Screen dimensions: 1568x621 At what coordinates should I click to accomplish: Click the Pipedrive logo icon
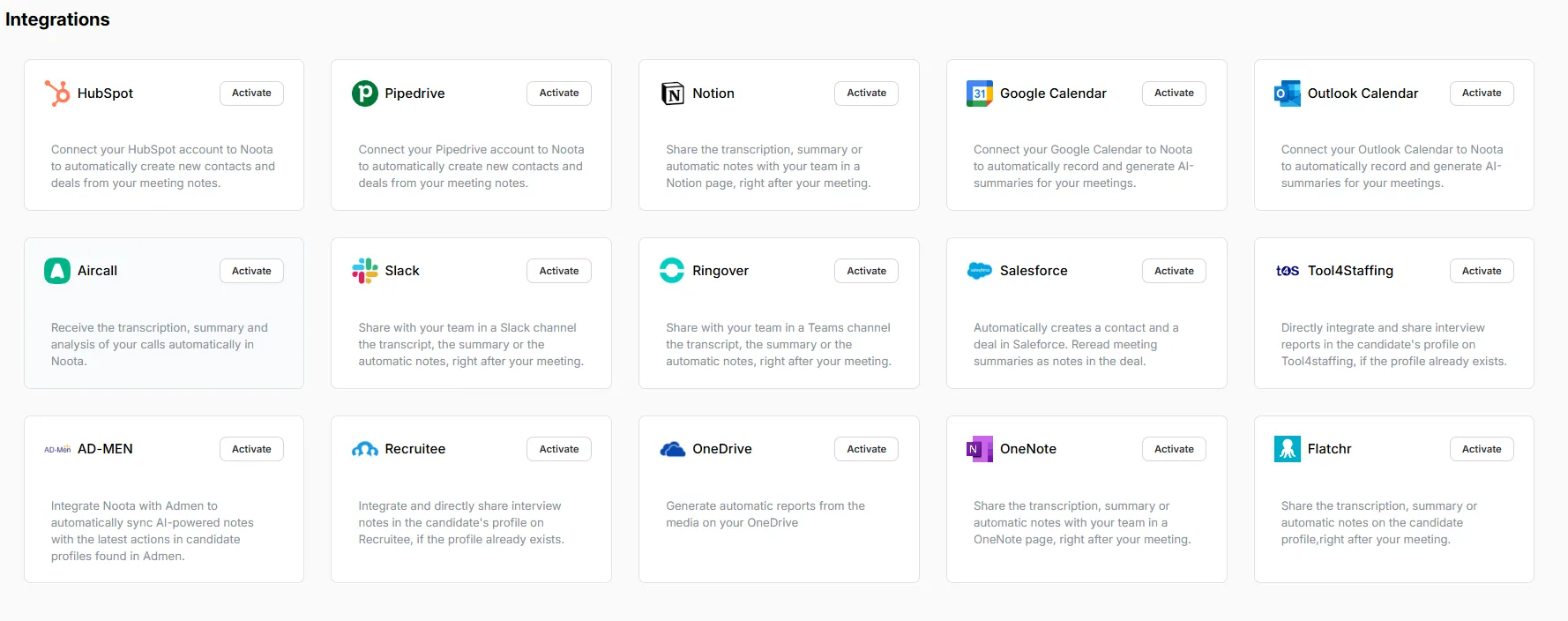tap(364, 94)
